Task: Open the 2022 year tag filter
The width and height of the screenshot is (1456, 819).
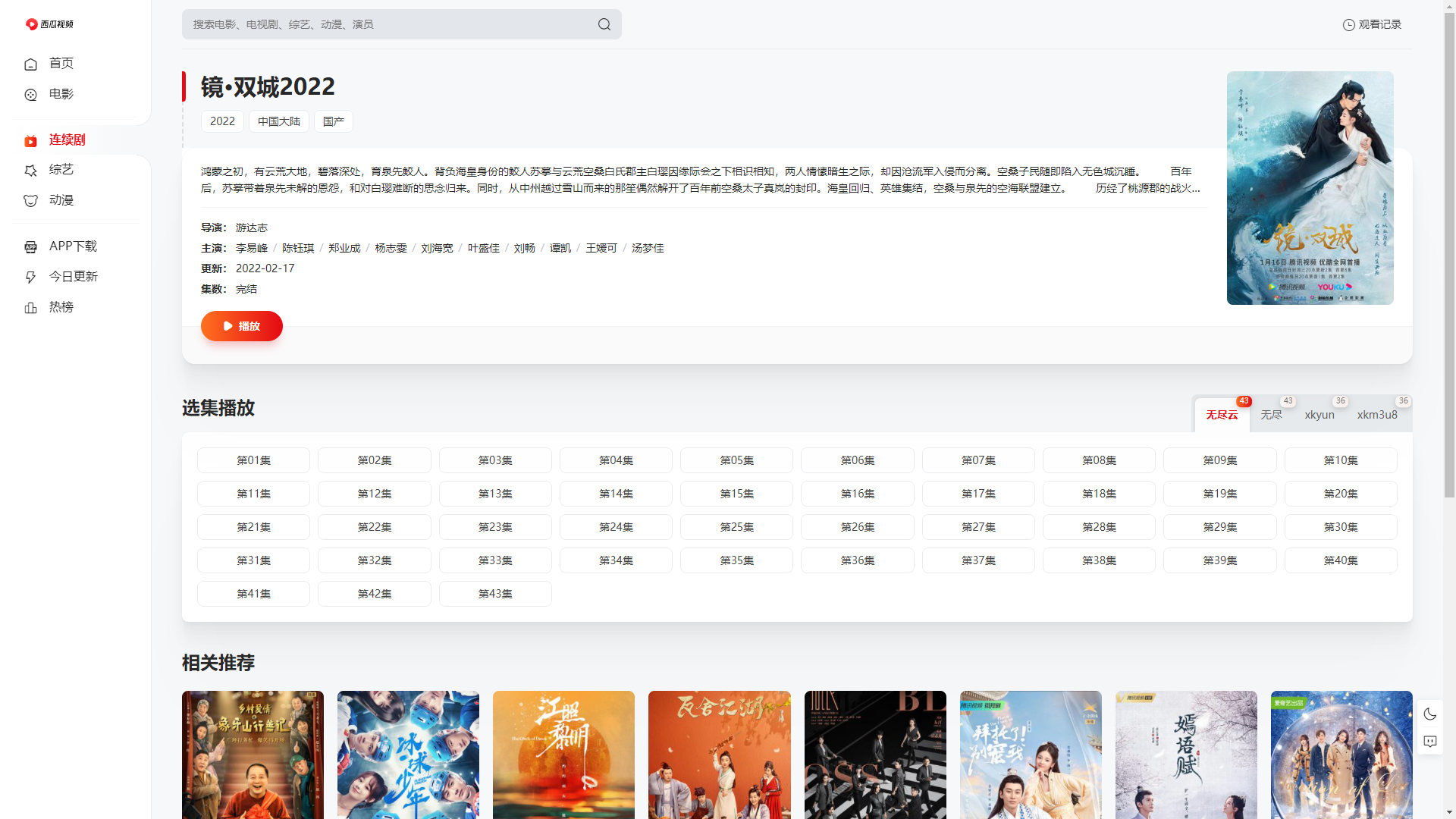Action: point(221,121)
